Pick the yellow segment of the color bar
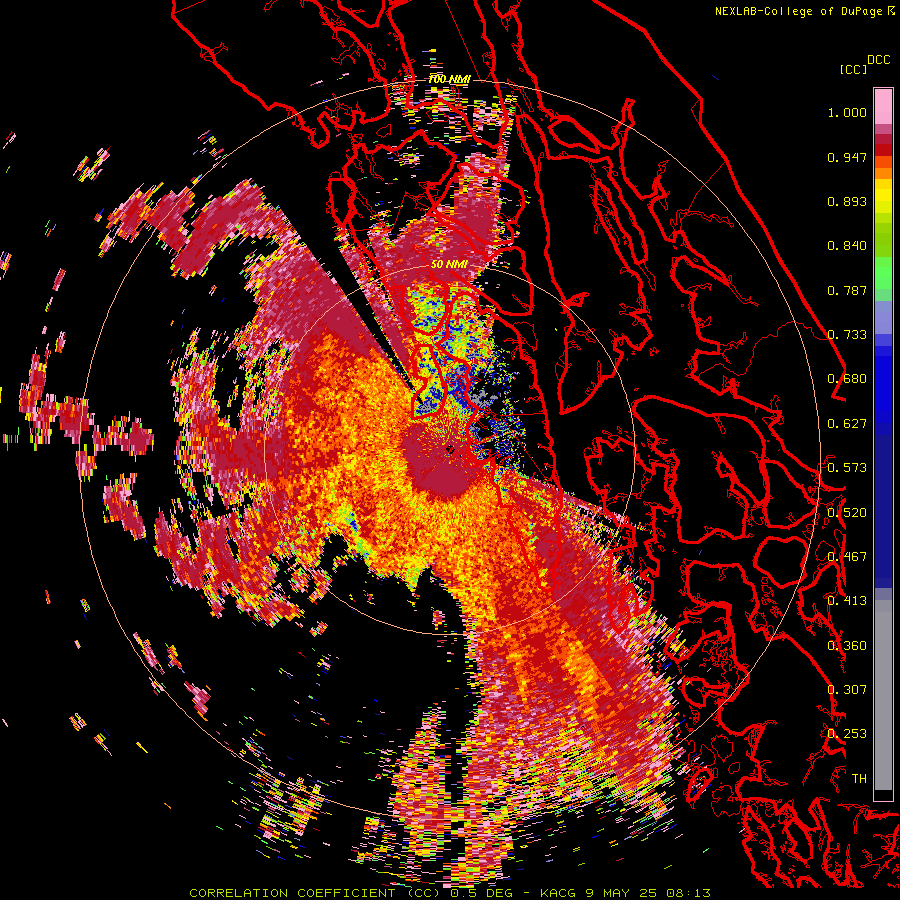900x900 pixels. click(883, 196)
